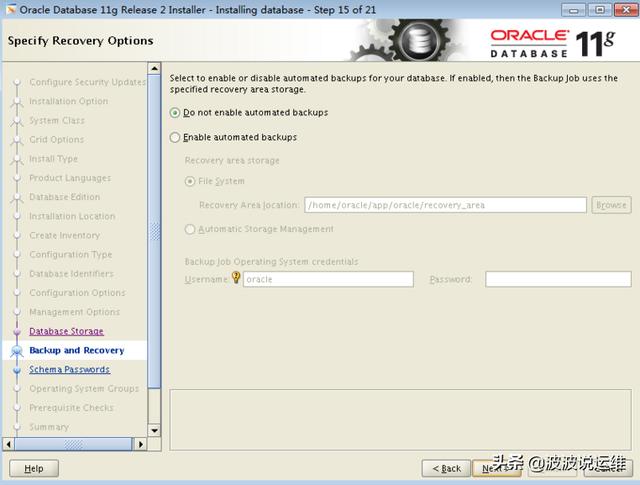Click the step list scroll up arrow
This screenshot has height=485, width=640.
154,69
